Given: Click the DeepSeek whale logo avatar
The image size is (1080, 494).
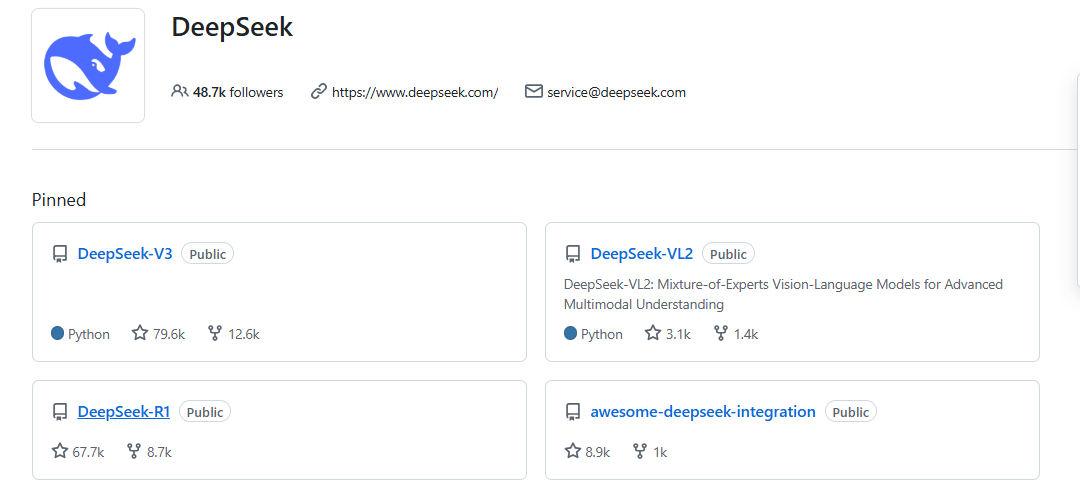Looking at the screenshot, I should pos(88,65).
